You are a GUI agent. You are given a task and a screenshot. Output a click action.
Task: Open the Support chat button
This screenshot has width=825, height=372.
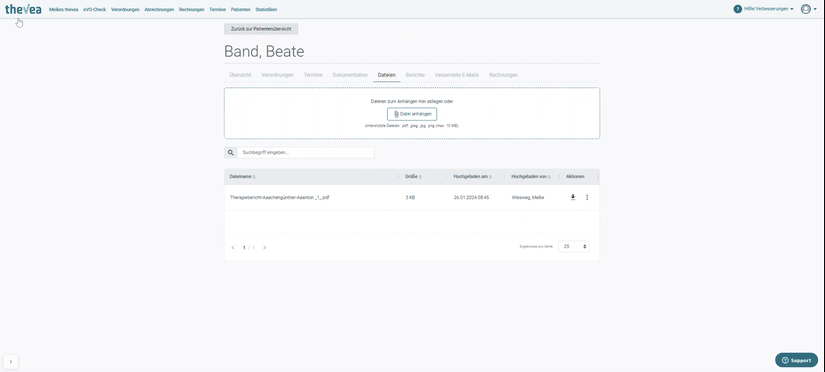tap(797, 360)
